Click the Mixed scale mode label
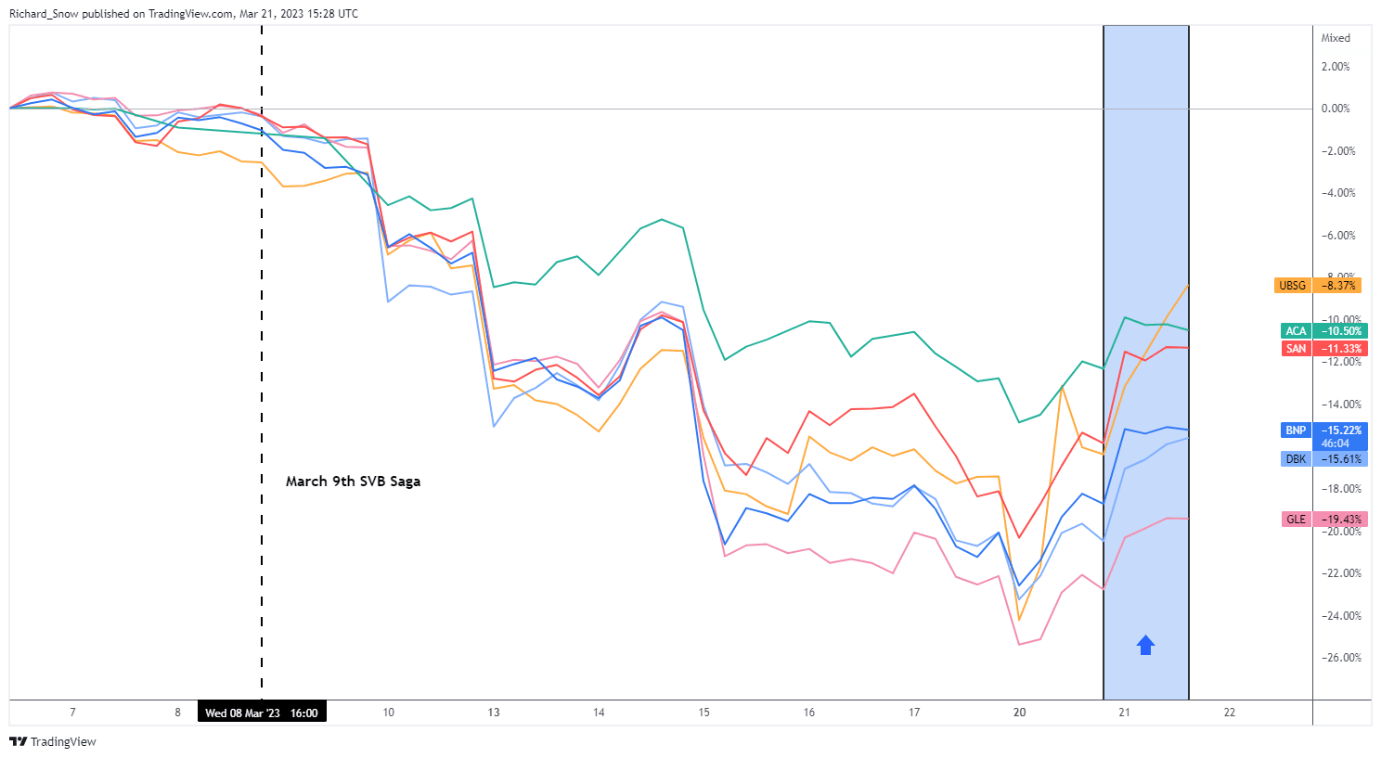 [1335, 38]
